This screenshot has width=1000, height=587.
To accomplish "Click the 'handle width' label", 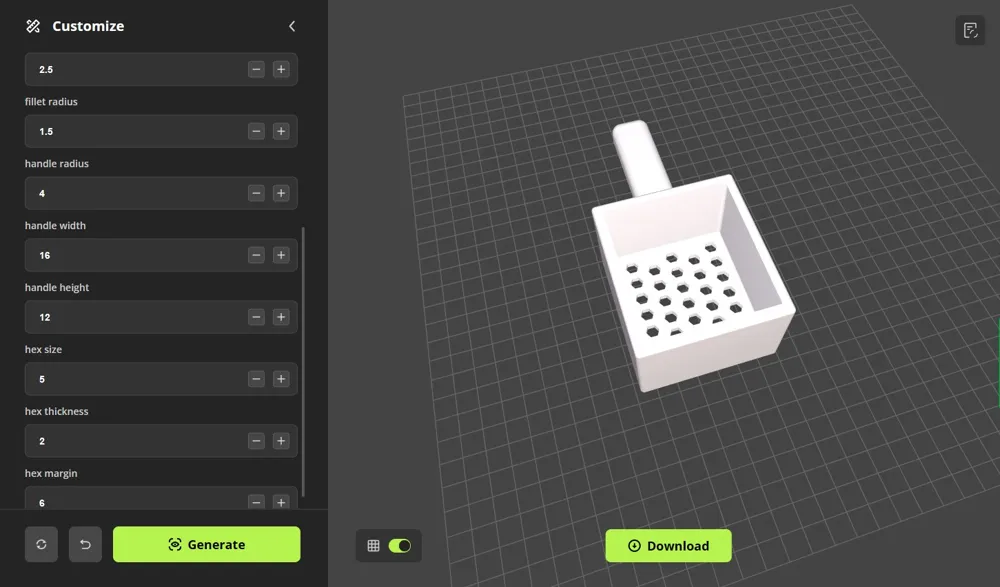I will [x=55, y=226].
